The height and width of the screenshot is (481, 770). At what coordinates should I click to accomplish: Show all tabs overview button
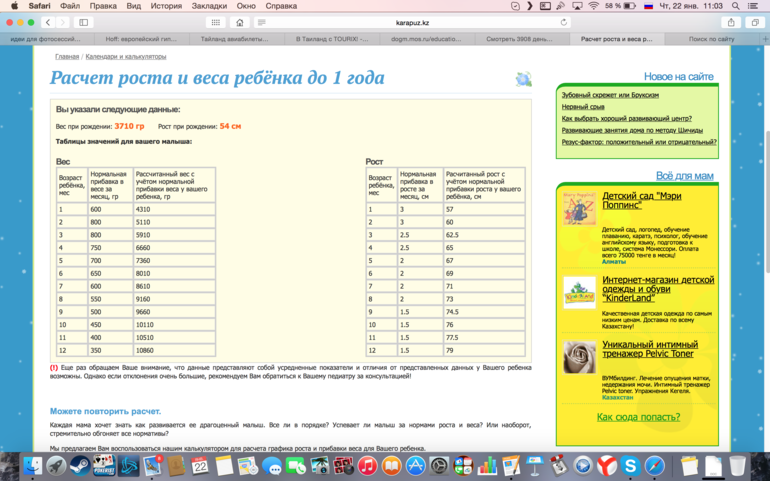755,22
